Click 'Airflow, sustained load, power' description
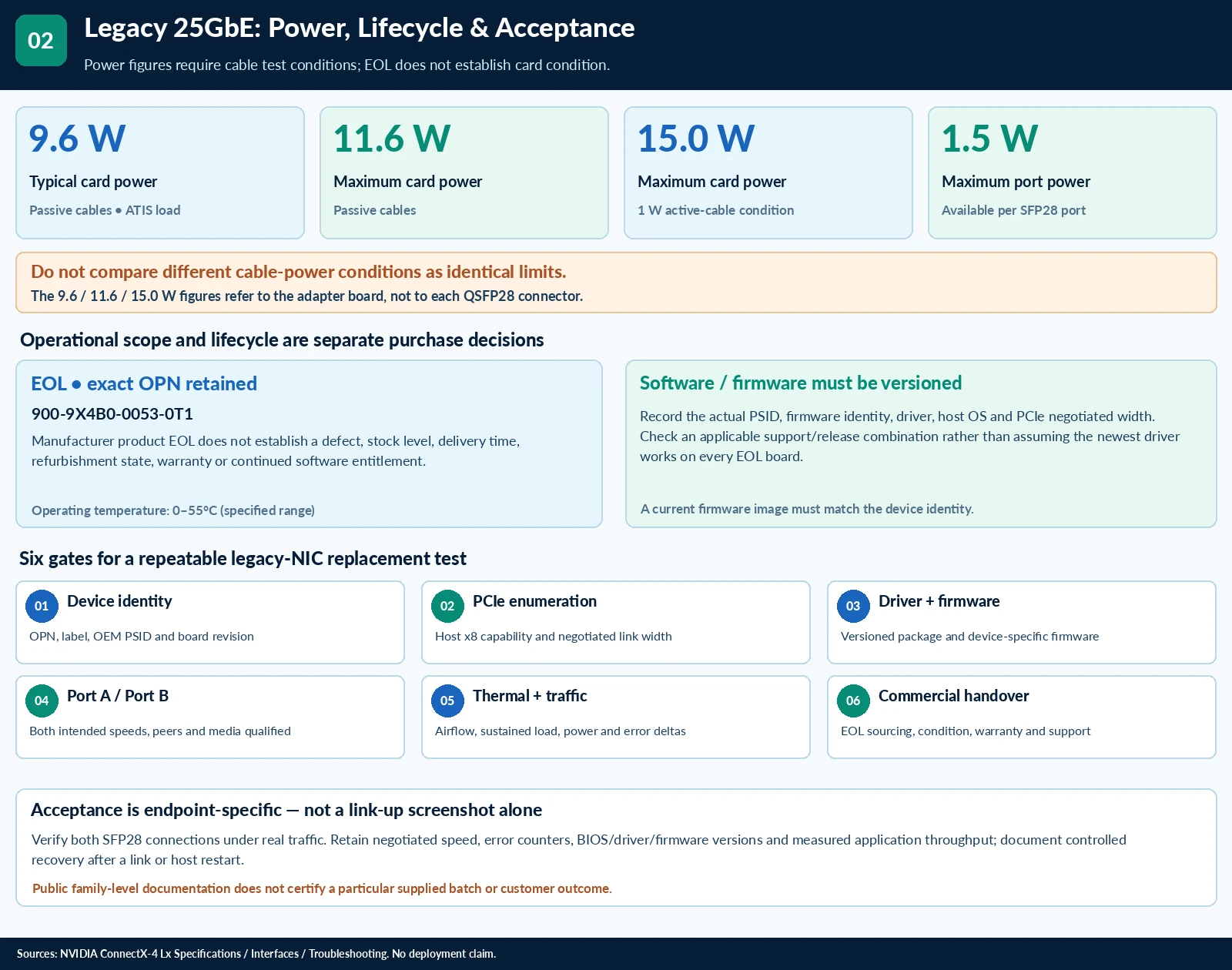Image resolution: width=1232 pixels, height=970 pixels. point(561,731)
